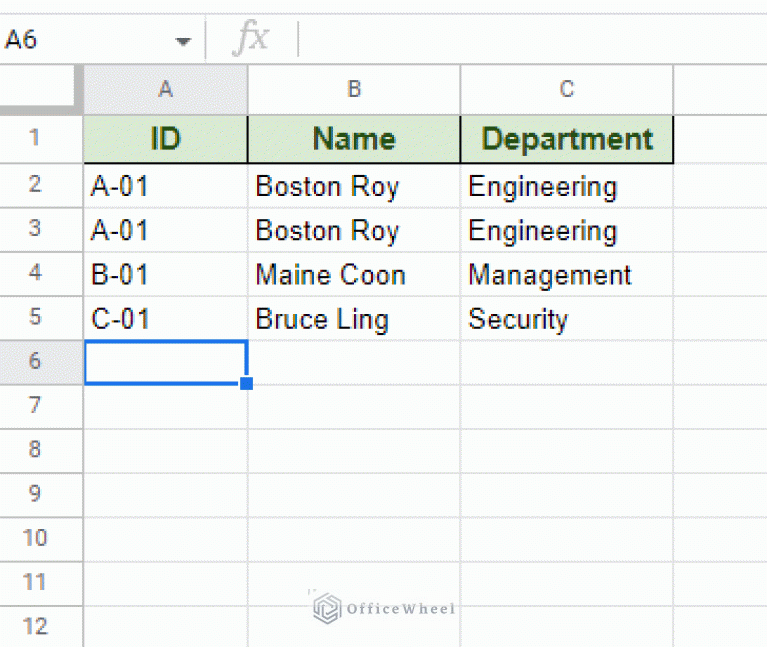767x647 pixels.
Task: Select the cell containing Maine Coon
Action: [x=354, y=275]
